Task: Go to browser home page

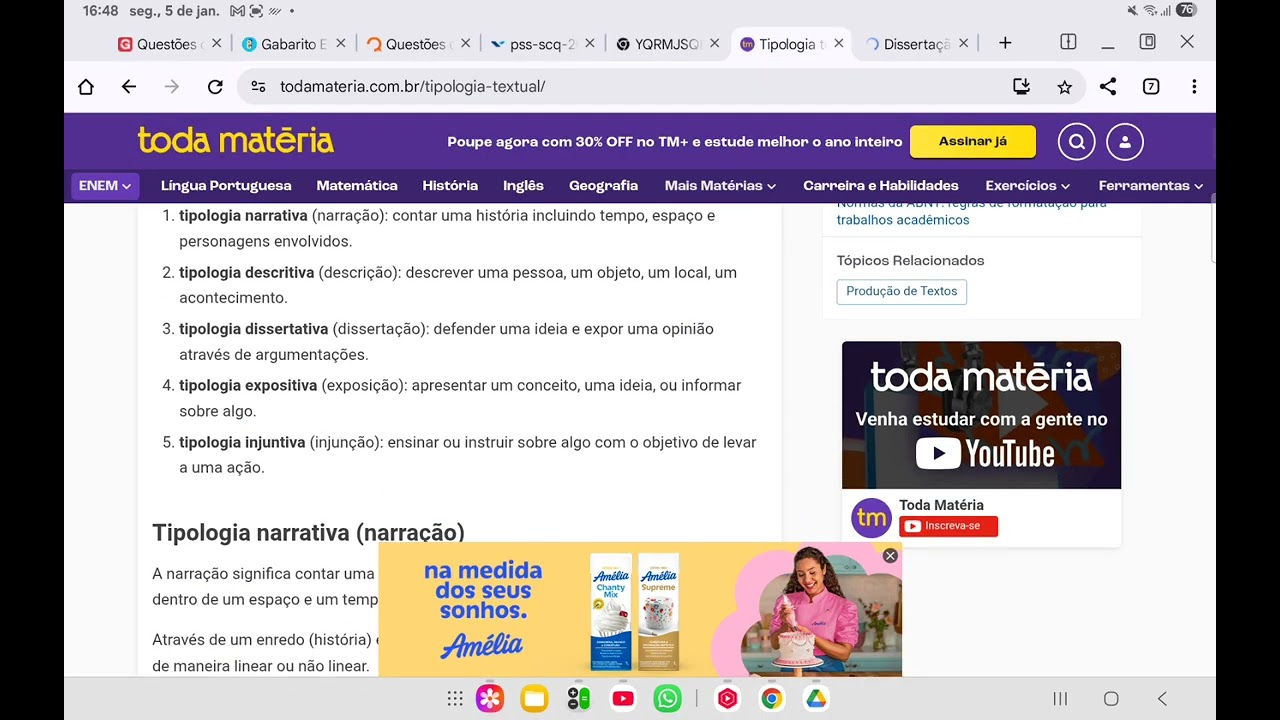Action: click(x=86, y=87)
